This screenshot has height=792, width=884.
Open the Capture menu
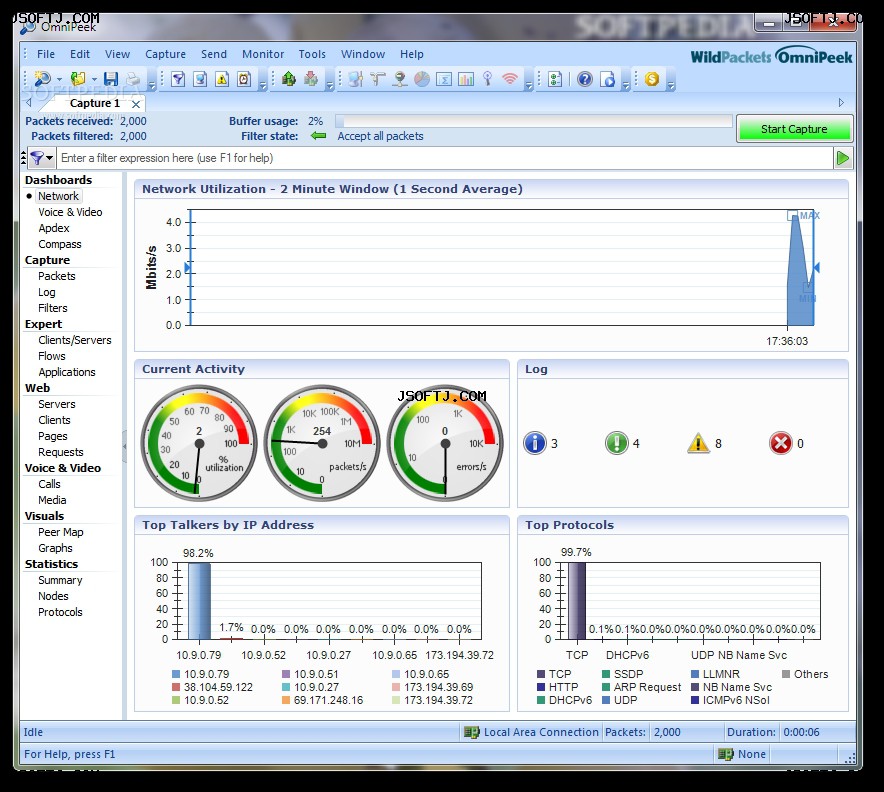pyautogui.click(x=165, y=54)
